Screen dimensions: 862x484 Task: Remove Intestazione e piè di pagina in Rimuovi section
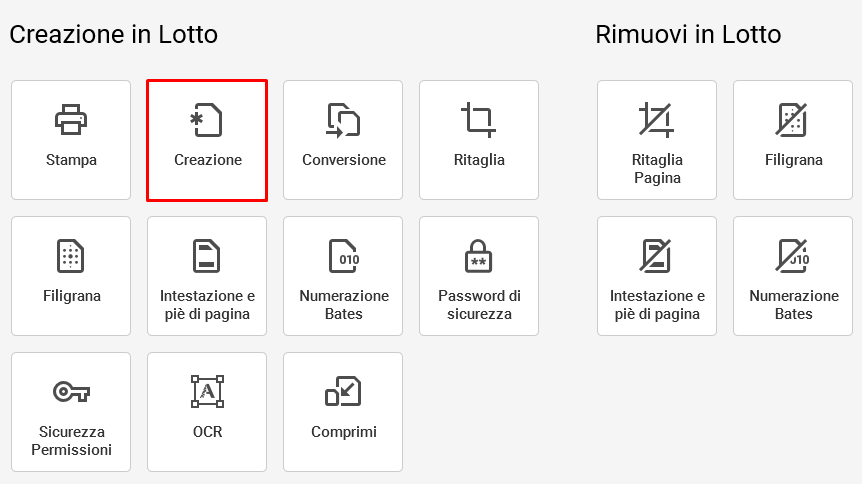(657, 276)
